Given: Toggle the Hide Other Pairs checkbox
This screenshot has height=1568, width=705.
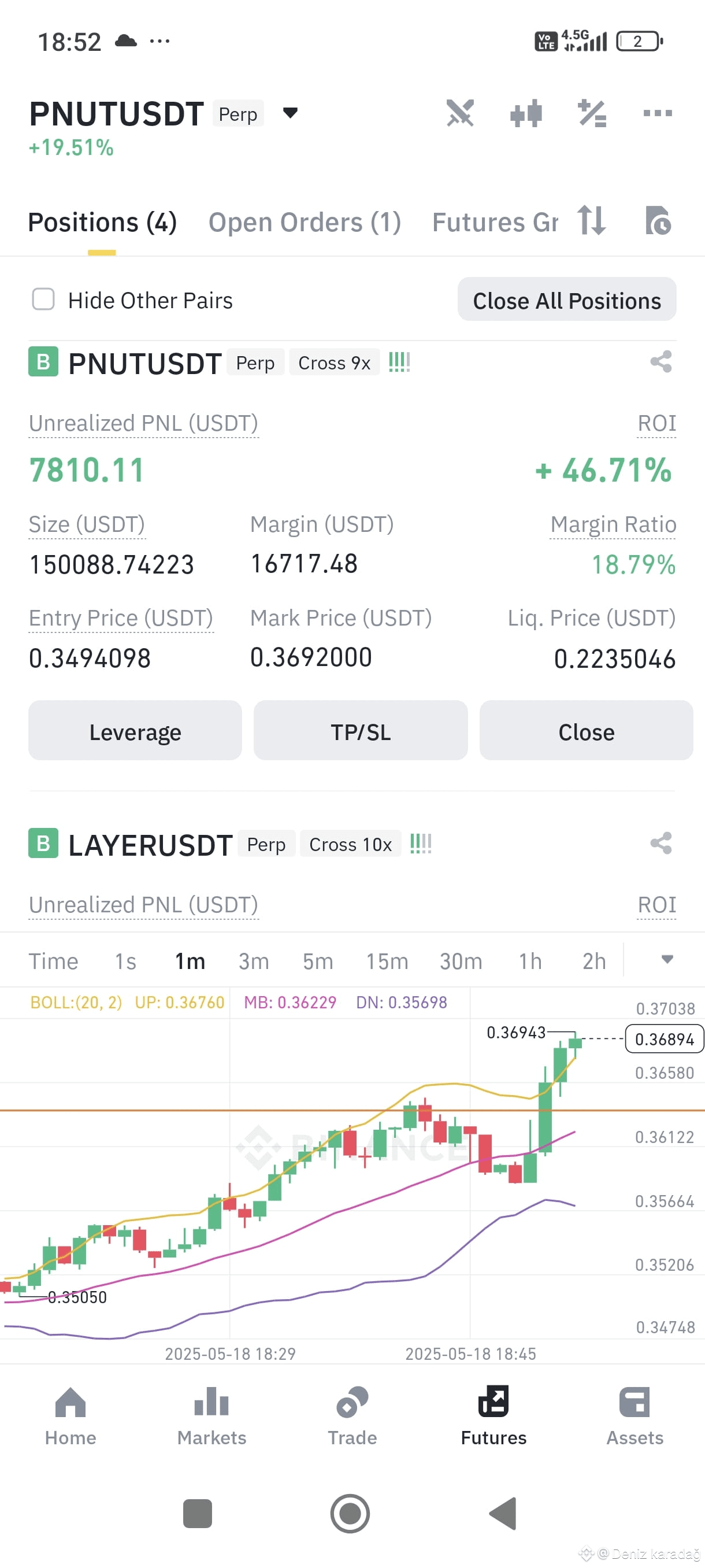Looking at the screenshot, I should (x=43, y=299).
